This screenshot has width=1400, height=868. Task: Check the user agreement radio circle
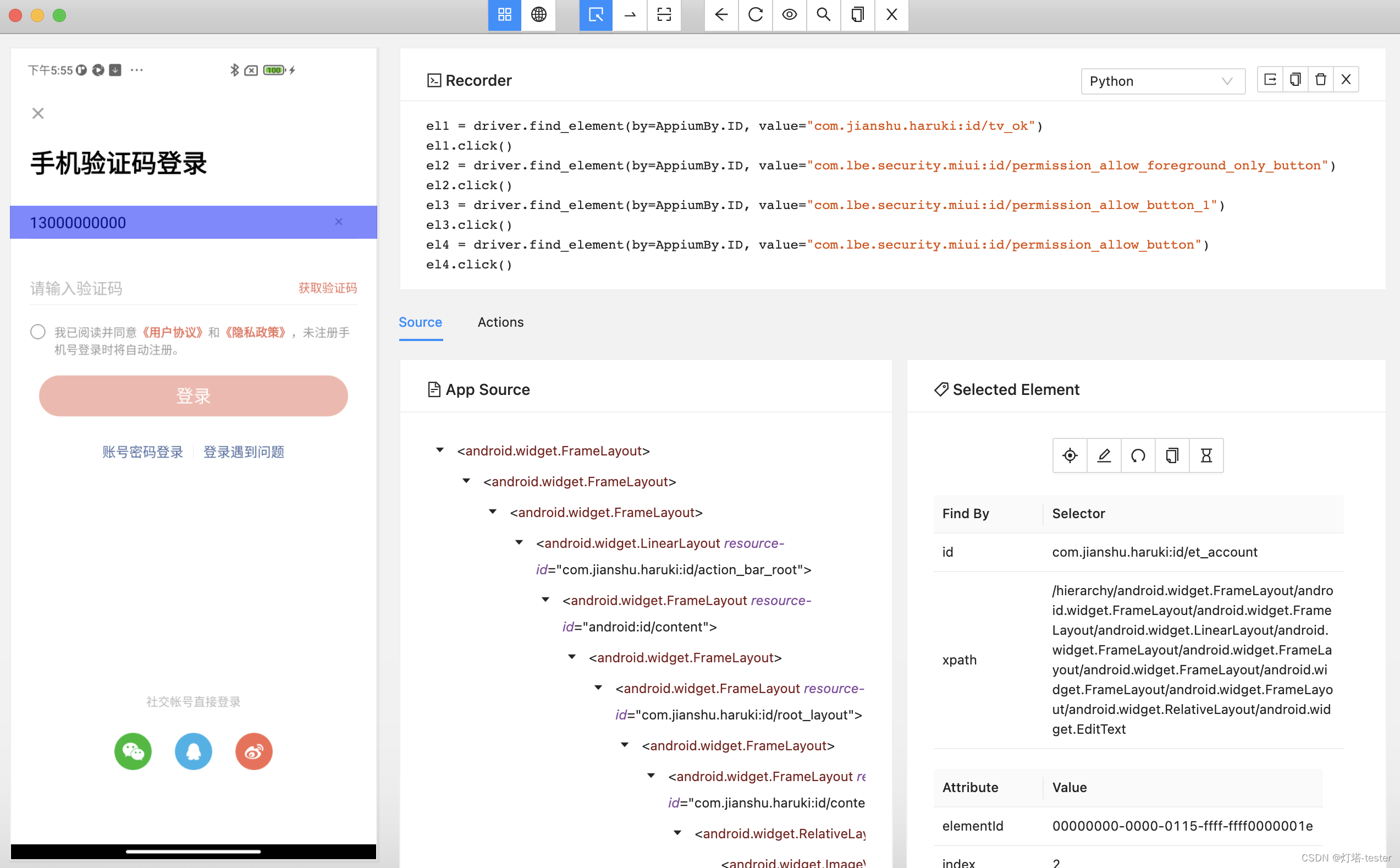pos(38,332)
